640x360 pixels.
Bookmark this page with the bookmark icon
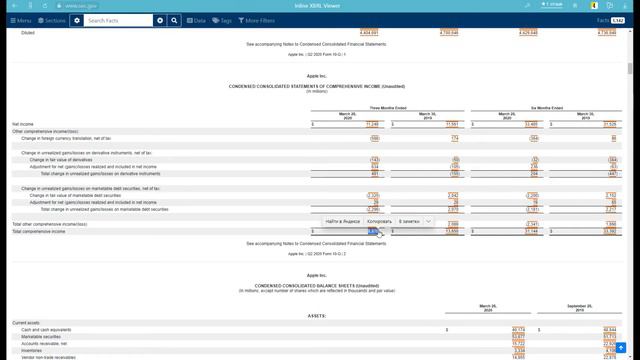pos(575,6)
